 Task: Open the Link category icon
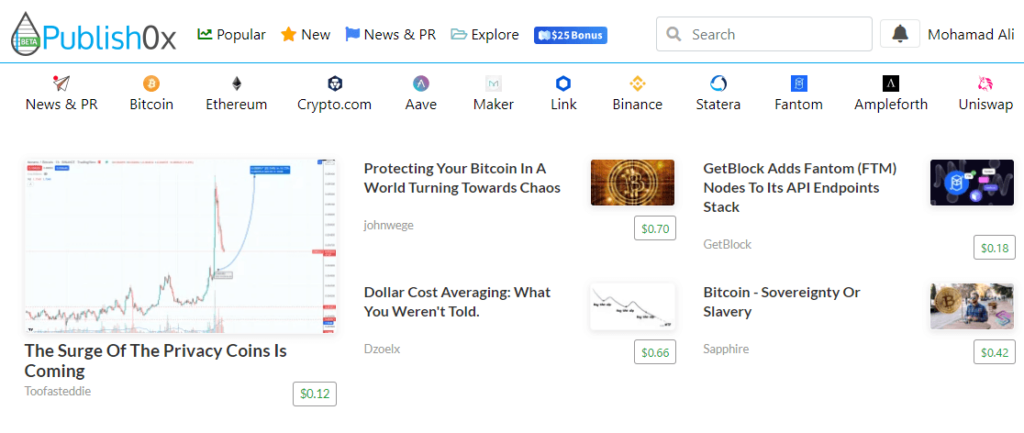tap(563, 83)
